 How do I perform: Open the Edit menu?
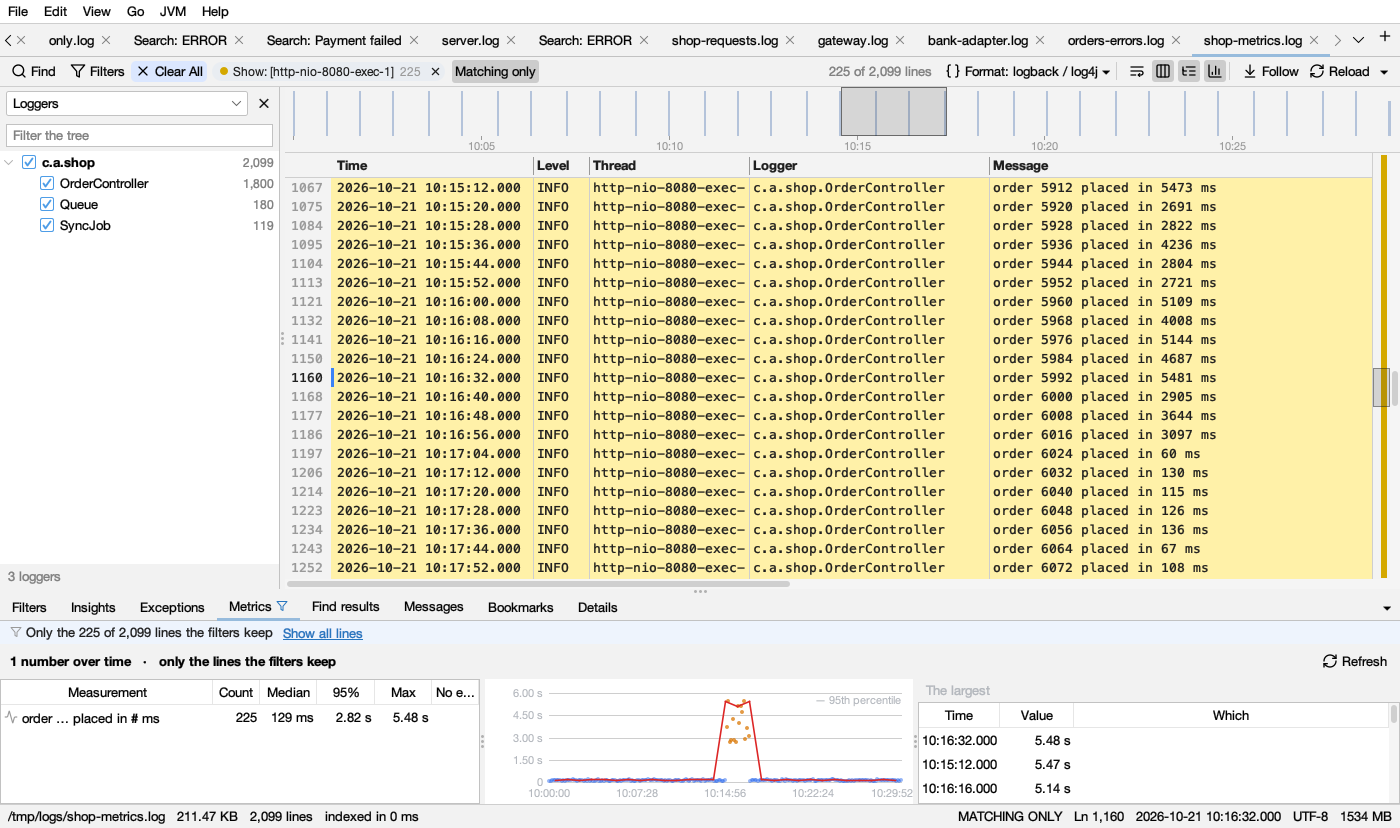click(x=56, y=11)
